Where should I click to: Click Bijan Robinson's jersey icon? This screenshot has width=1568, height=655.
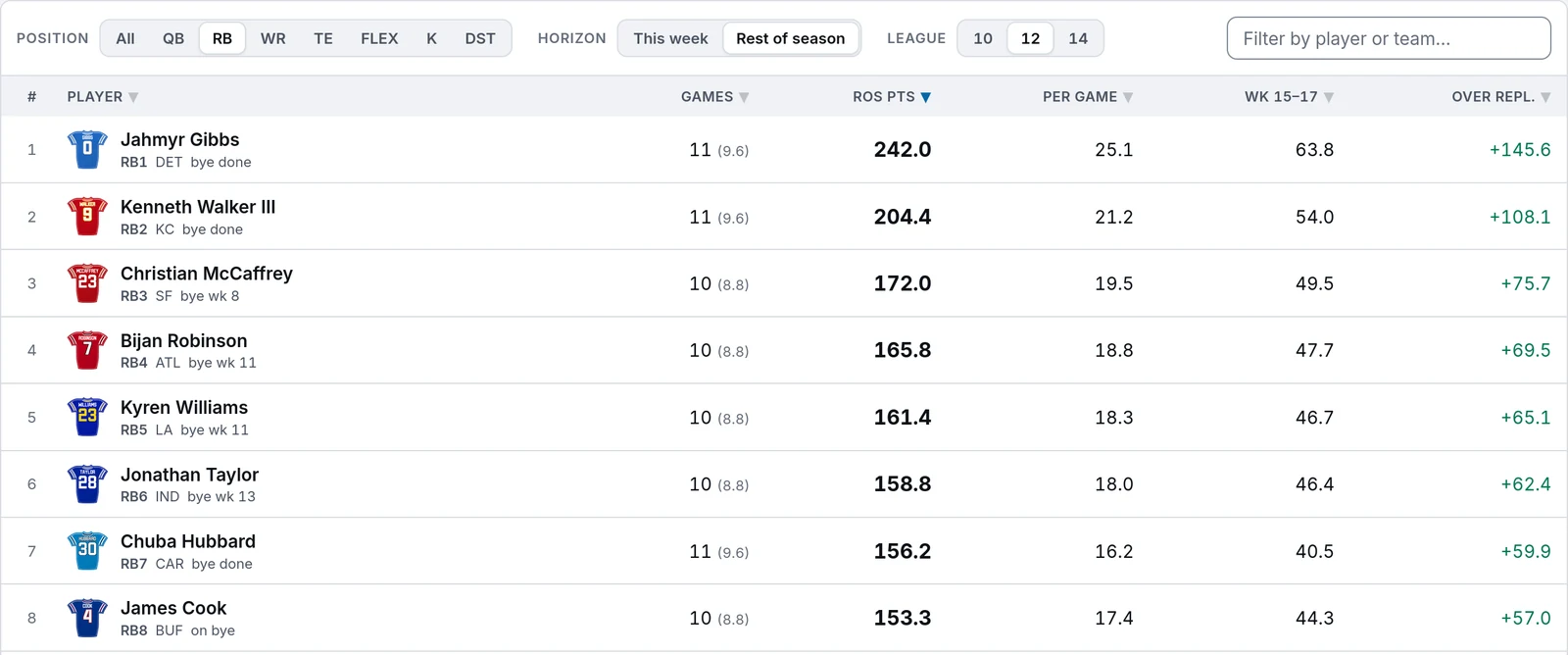tap(87, 350)
